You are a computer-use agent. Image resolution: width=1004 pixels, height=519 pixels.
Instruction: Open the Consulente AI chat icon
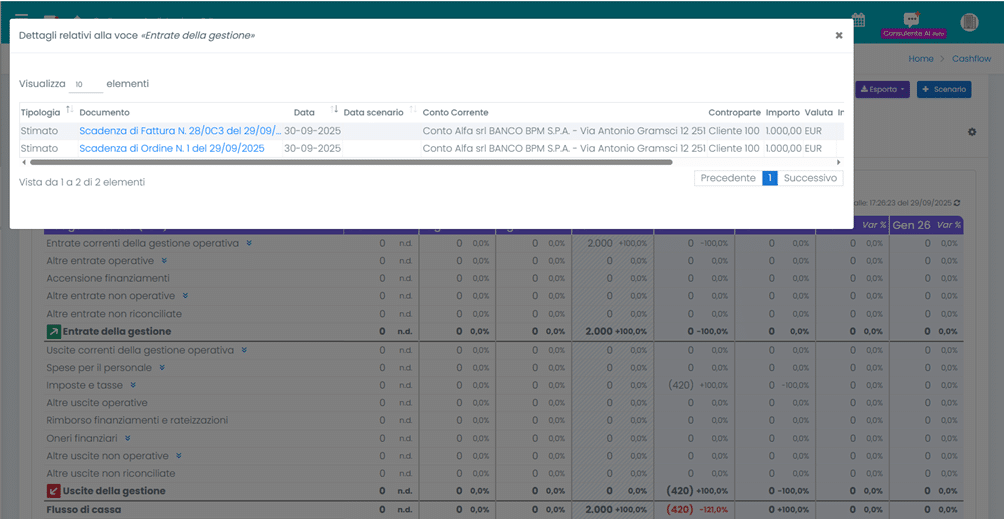click(911, 20)
